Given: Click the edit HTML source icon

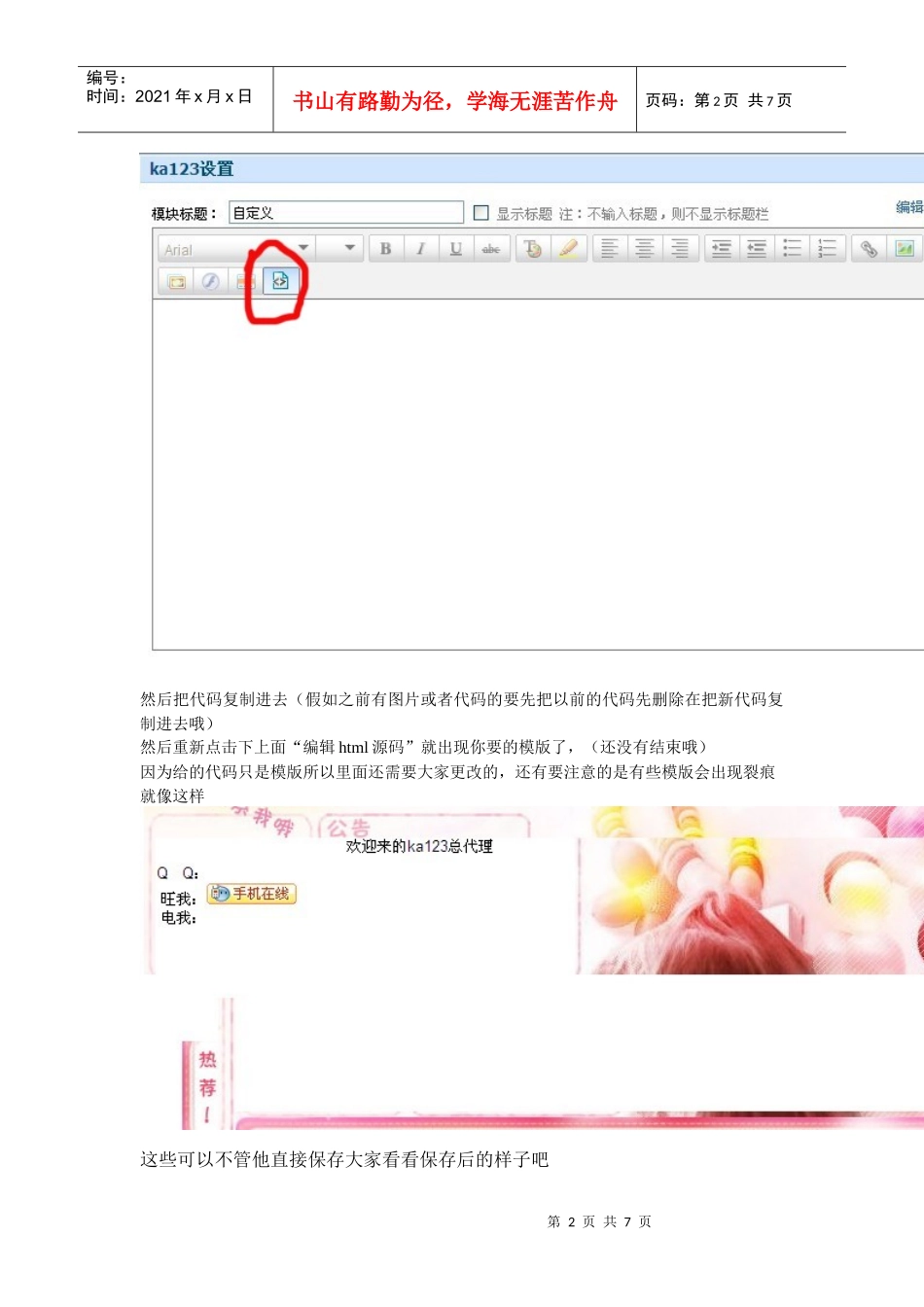Looking at the screenshot, I should (x=280, y=281).
